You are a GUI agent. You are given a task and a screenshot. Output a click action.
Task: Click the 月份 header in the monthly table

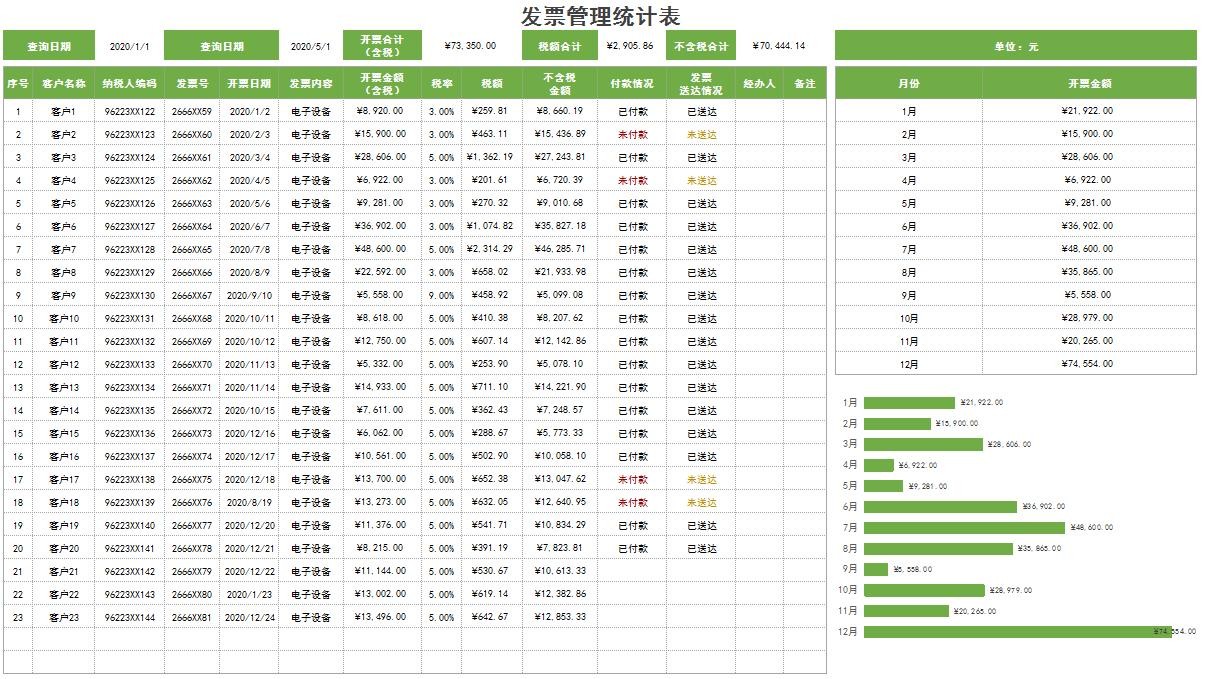(x=908, y=84)
